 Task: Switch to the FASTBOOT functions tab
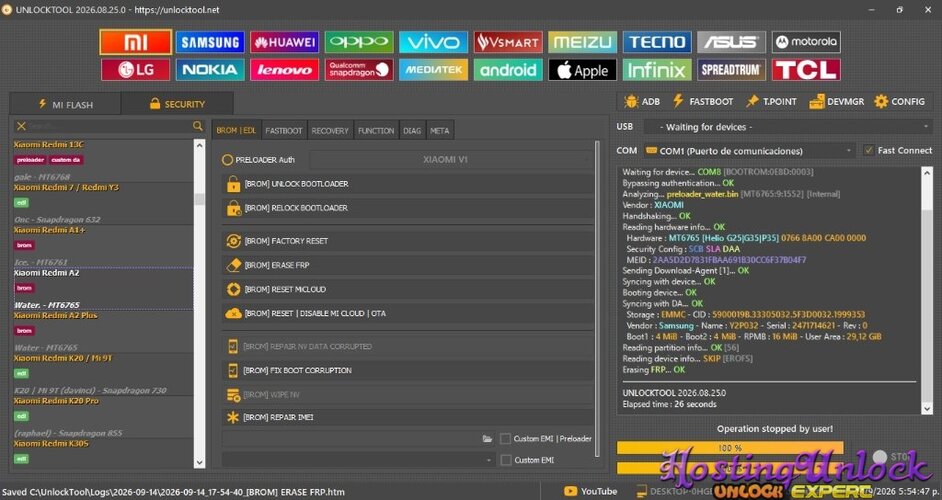click(284, 130)
